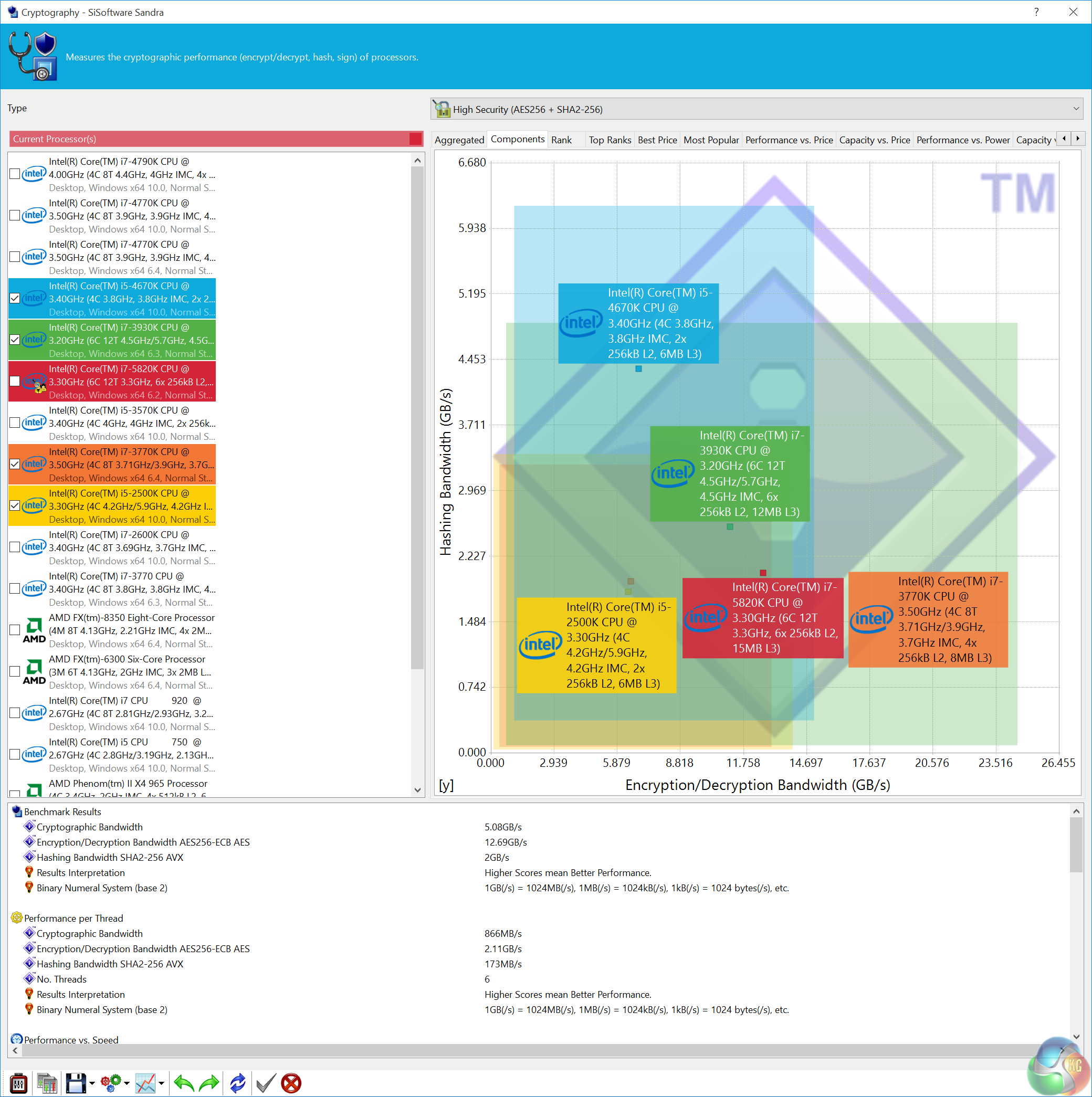Click the options sliders icon in bottom toolbar
This screenshot has width=1092, height=1097.
click(x=19, y=1083)
